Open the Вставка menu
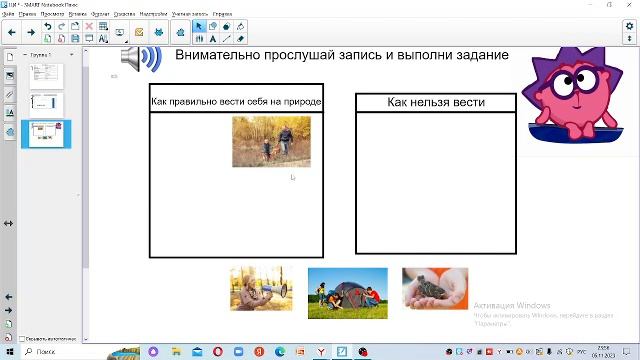This screenshot has width=640, height=360. pos(78,14)
